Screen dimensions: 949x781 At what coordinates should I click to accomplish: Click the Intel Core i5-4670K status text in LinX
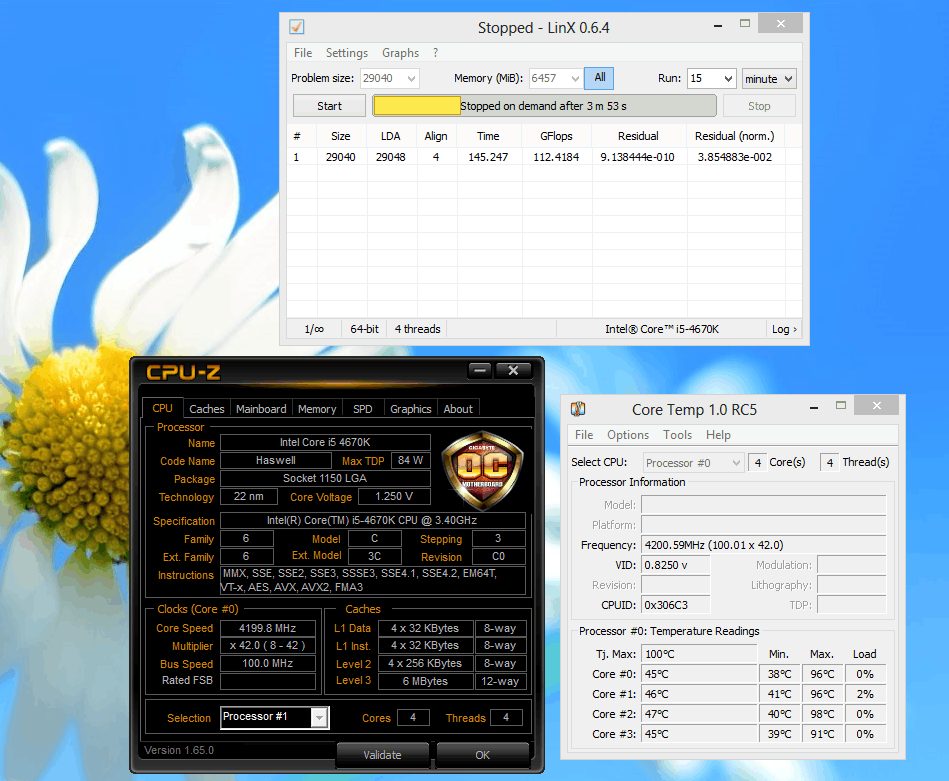click(662, 329)
